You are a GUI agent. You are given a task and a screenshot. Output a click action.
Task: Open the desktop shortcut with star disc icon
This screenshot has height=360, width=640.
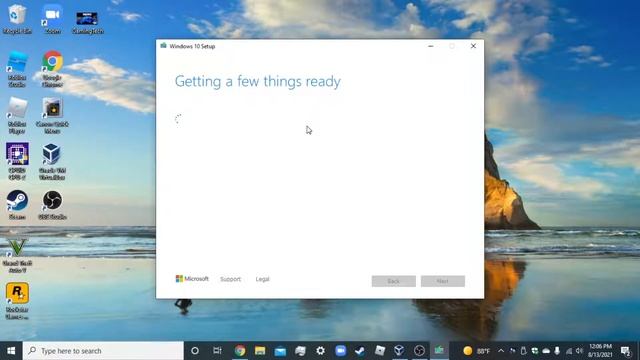(x=52, y=116)
